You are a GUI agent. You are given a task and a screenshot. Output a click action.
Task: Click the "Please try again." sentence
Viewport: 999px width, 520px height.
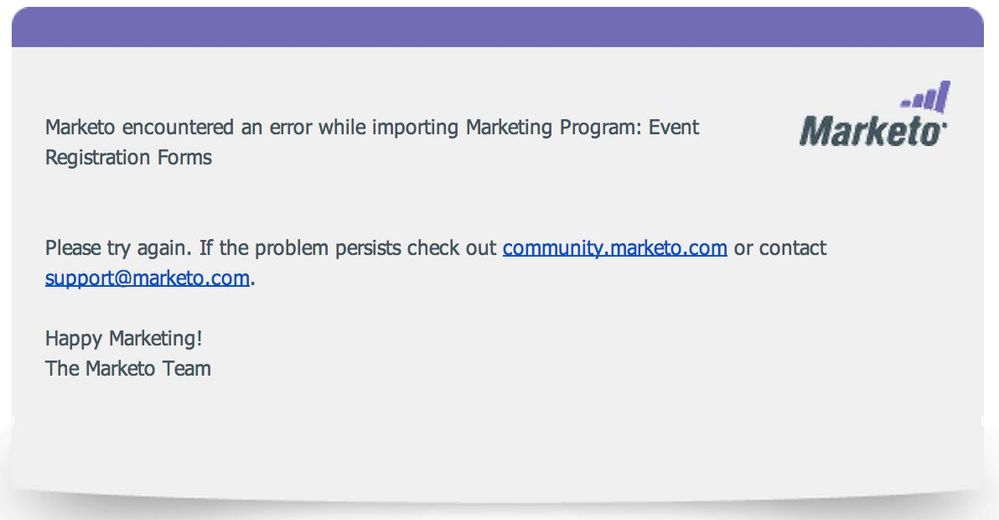click(x=118, y=248)
